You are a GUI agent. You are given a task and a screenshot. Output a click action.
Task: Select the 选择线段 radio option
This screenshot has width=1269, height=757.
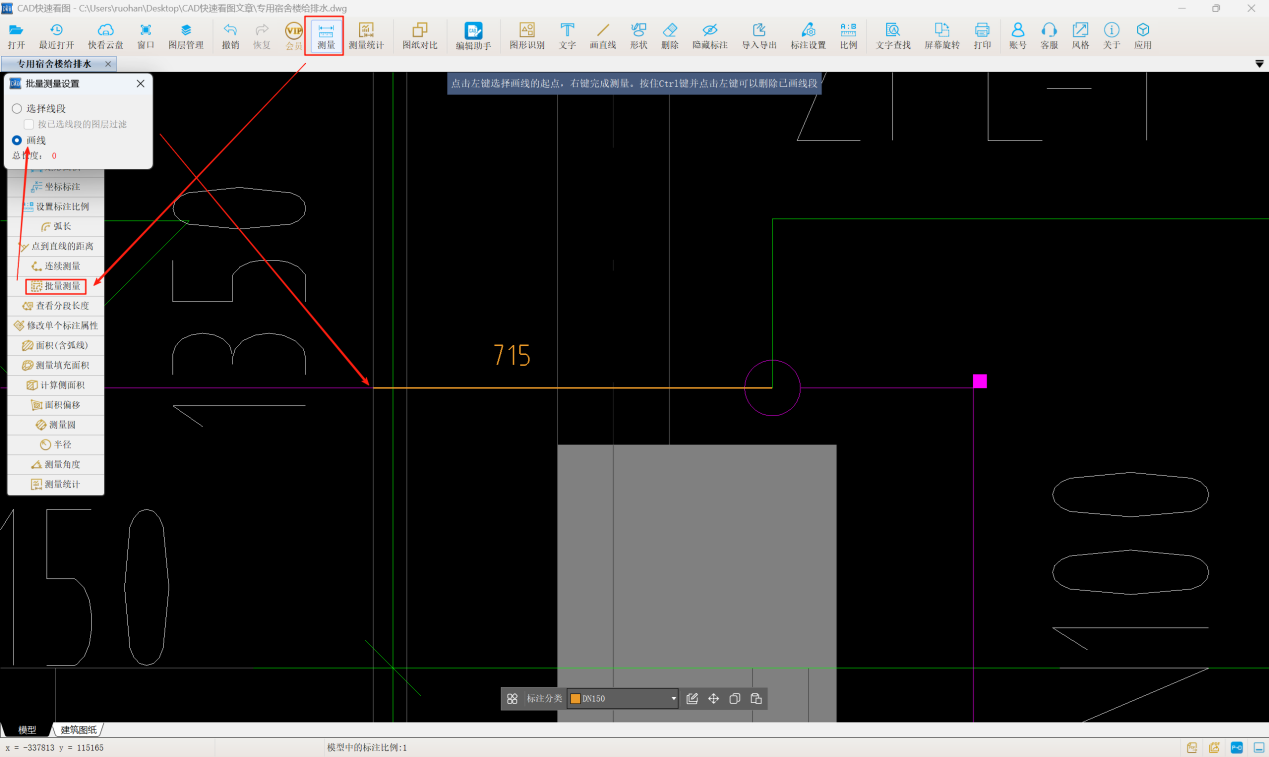[17, 108]
